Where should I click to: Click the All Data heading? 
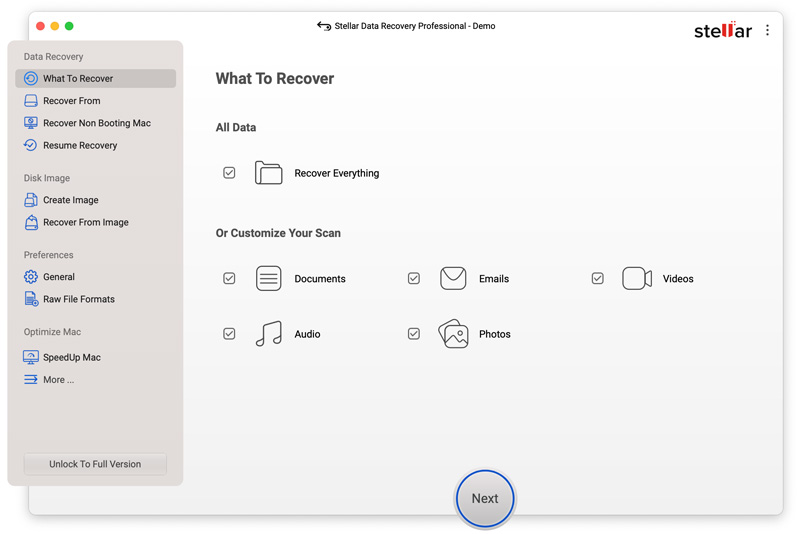tap(236, 128)
